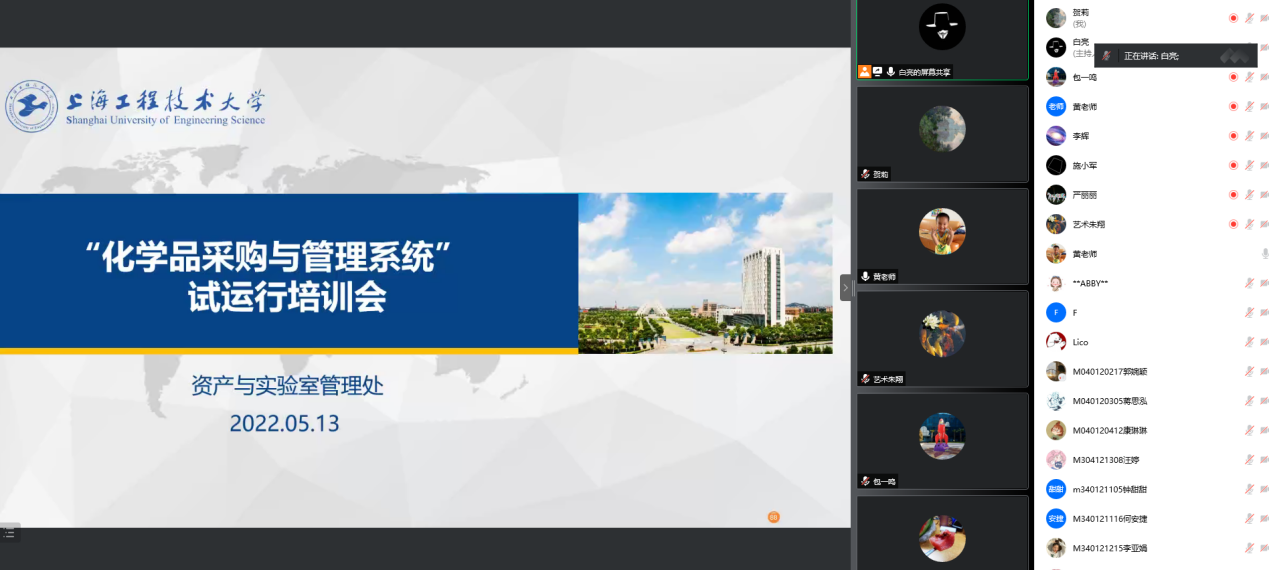Click red recording indicator in 严丽丽 row

click(1233, 195)
